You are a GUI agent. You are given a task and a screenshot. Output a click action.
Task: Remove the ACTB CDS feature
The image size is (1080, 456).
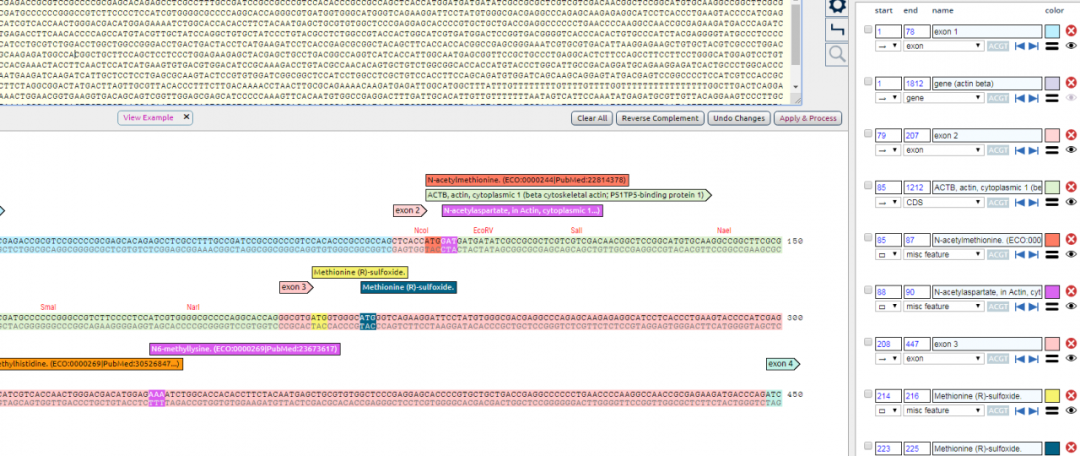point(1071,187)
